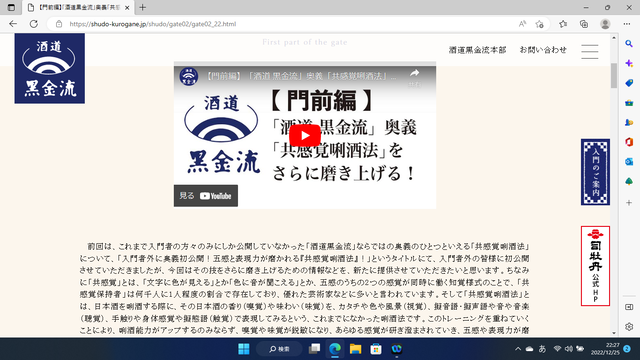Screen dimensions: 640x360
Task: Open Task View on taskbar
Action: click(x=314, y=349)
